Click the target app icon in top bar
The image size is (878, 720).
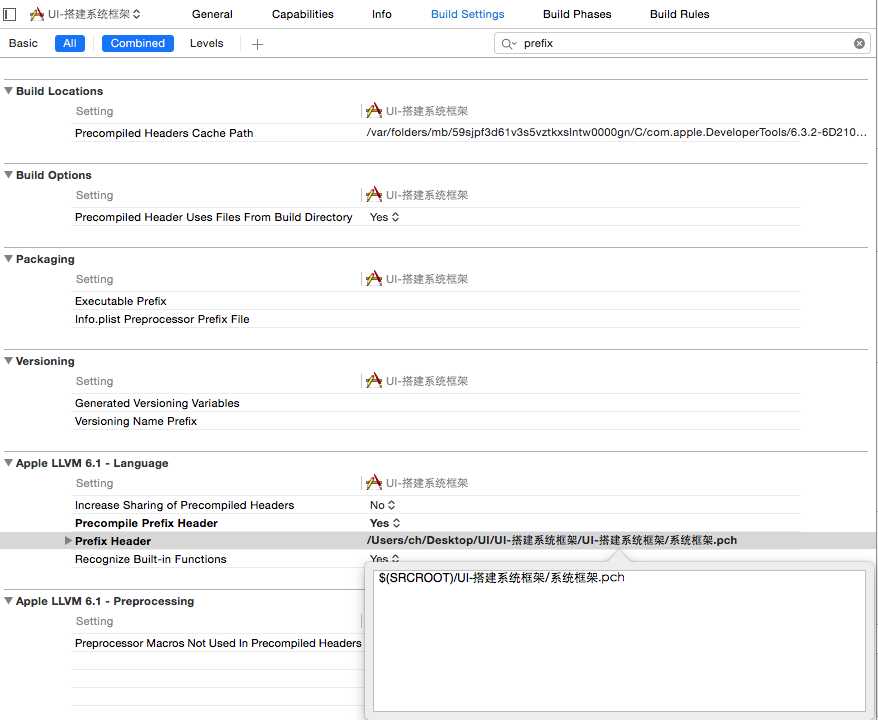click(37, 14)
